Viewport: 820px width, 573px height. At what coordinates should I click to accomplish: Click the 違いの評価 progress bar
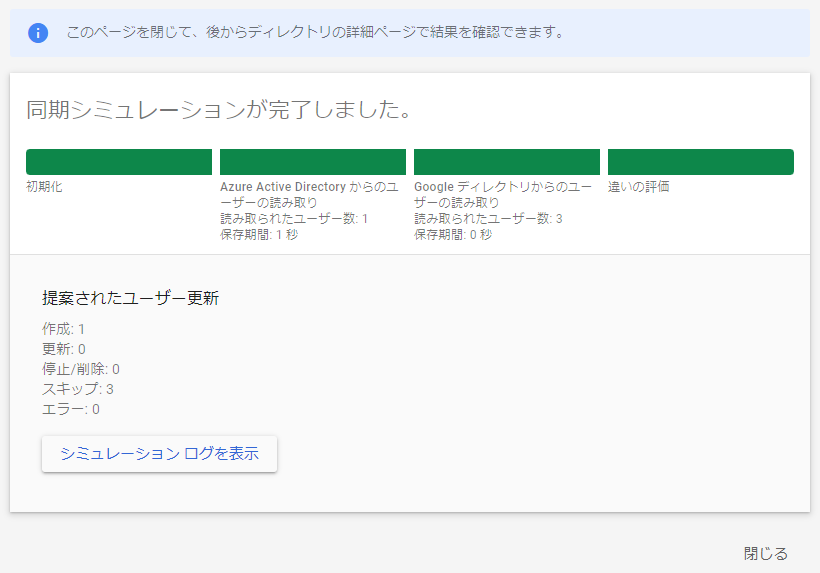click(701, 162)
